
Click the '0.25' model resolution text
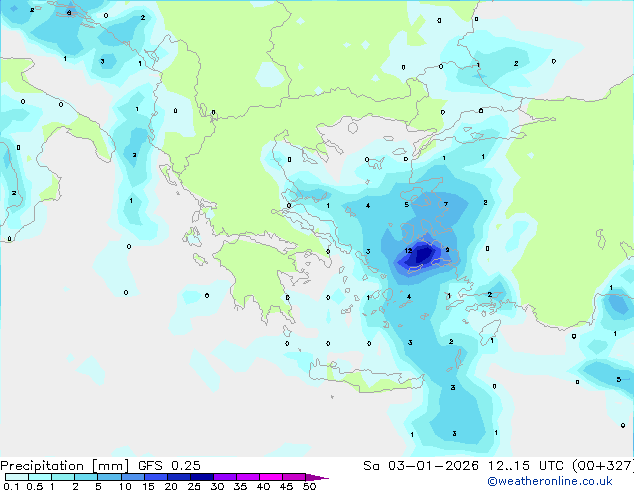coord(186,466)
